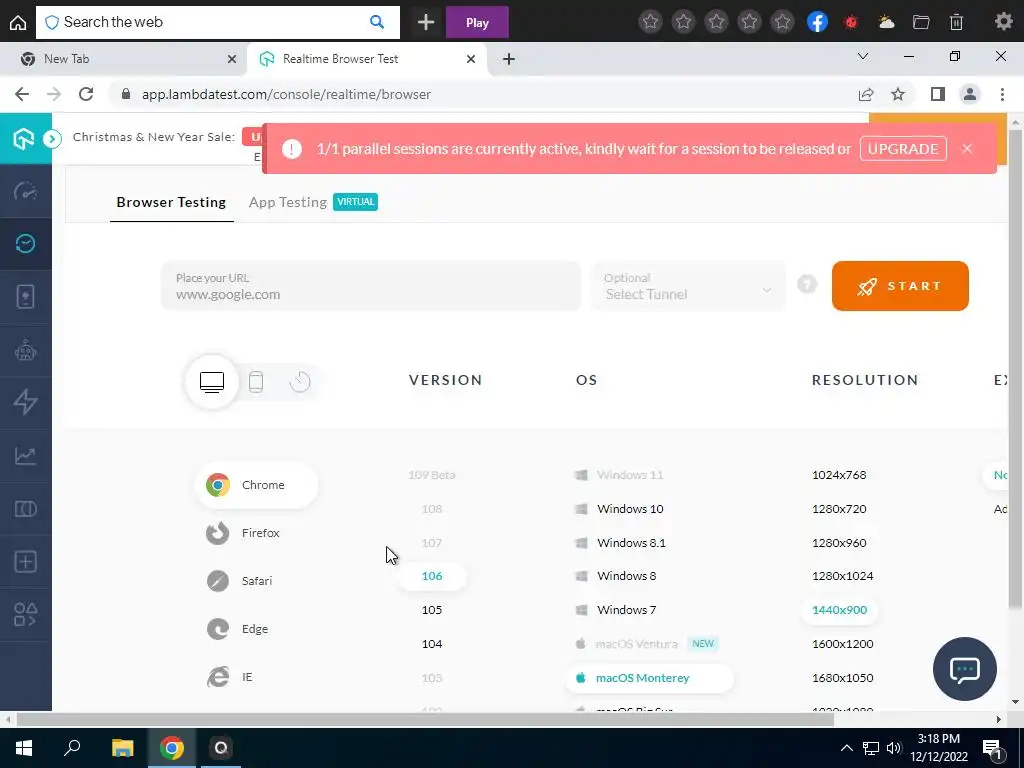The width and height of the screenshot is (1024, 768).
Task: Click the orange START button
Action: tap(900, 286)
